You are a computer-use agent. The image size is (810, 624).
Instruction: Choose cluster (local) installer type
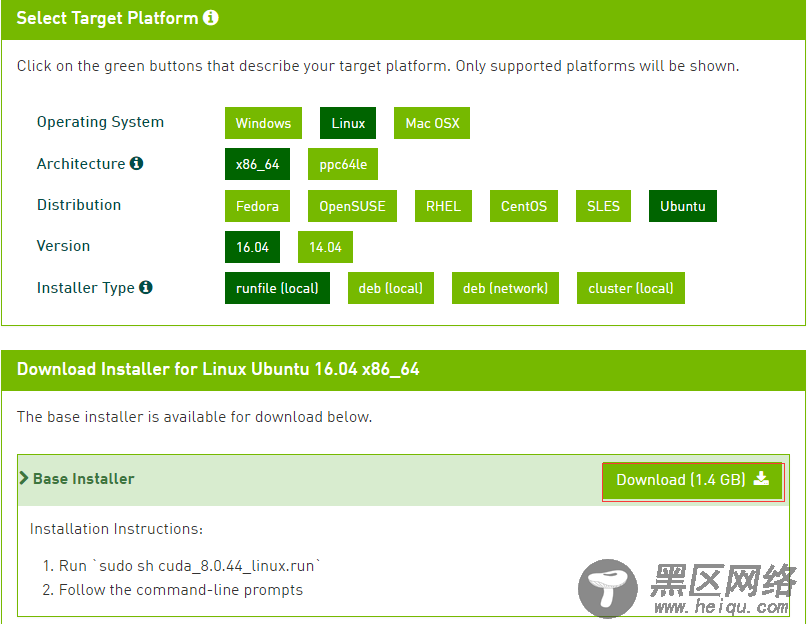coord(631,288)
